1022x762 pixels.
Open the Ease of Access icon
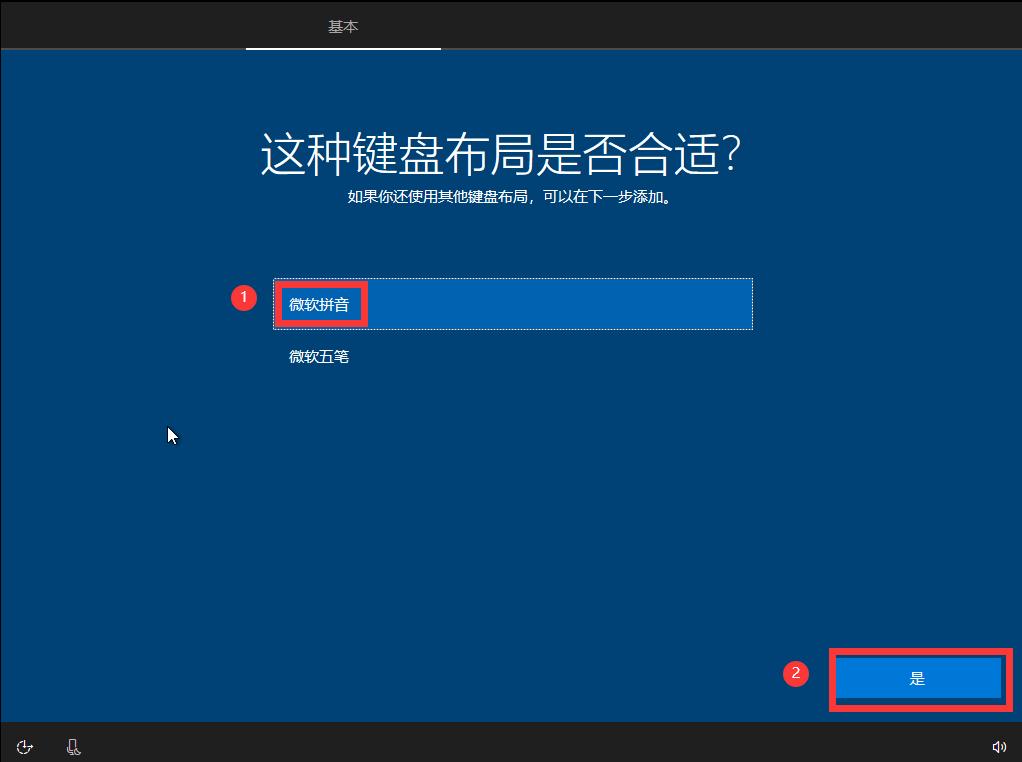pos(25,747)
